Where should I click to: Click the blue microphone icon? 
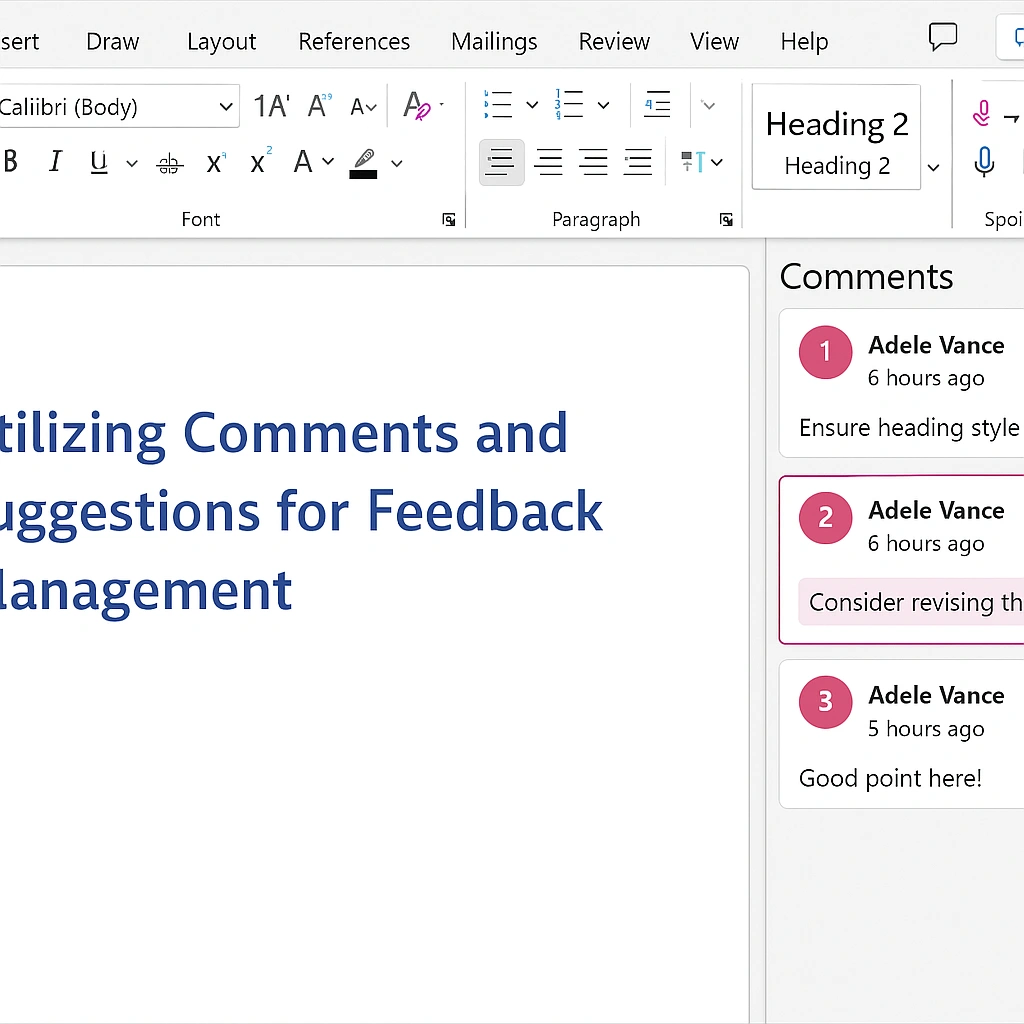(x=984, y=161)
